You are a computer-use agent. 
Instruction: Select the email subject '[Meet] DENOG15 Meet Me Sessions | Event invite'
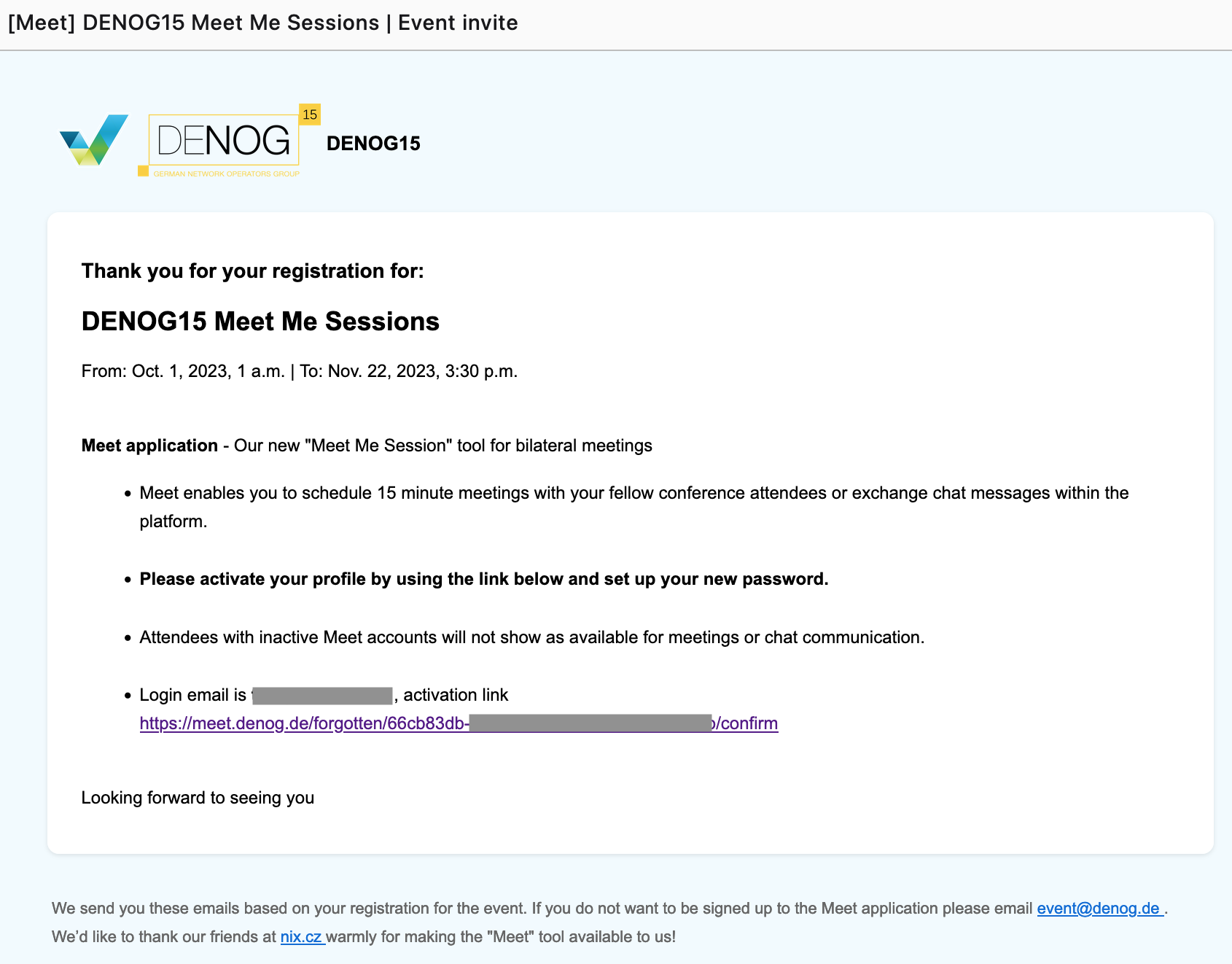click(263, 23)
